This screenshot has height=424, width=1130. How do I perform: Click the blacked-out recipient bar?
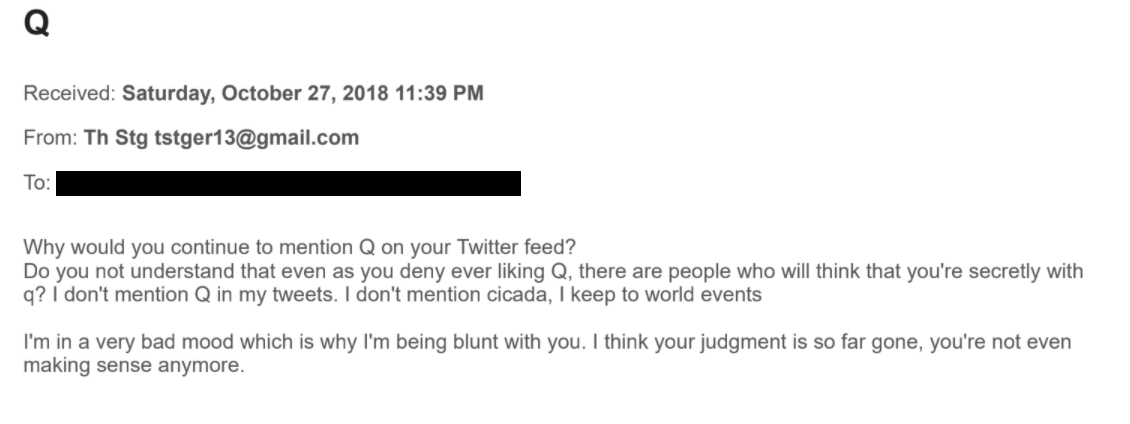pos(288,183)
